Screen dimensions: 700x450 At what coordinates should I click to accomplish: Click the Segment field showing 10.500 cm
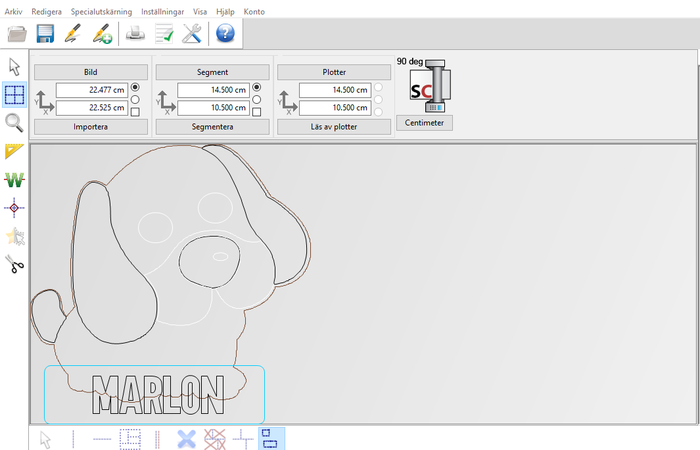213,108
